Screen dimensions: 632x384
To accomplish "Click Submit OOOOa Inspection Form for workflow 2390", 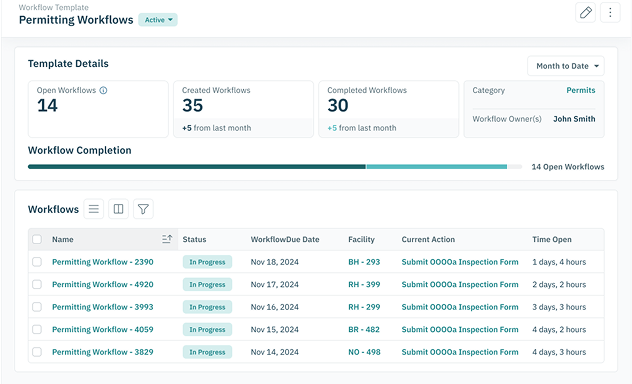I will [460, 262].
